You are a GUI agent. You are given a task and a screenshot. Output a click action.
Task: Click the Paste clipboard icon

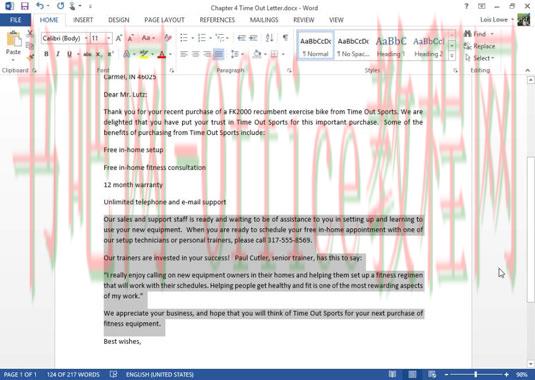tap(14, 40)
